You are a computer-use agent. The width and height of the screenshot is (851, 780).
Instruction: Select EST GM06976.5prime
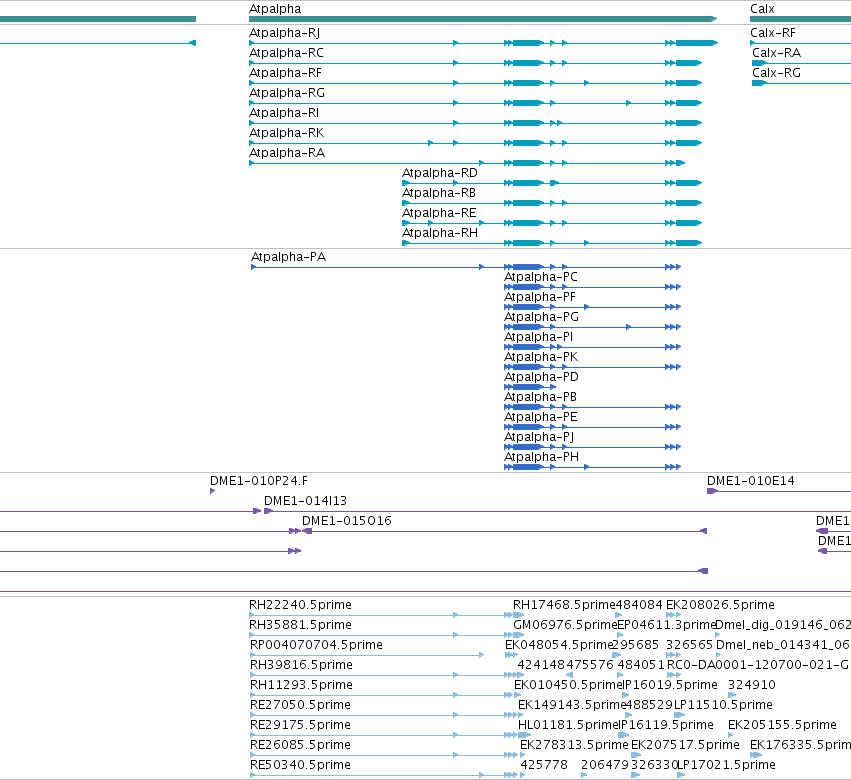[x=565, y=625]
